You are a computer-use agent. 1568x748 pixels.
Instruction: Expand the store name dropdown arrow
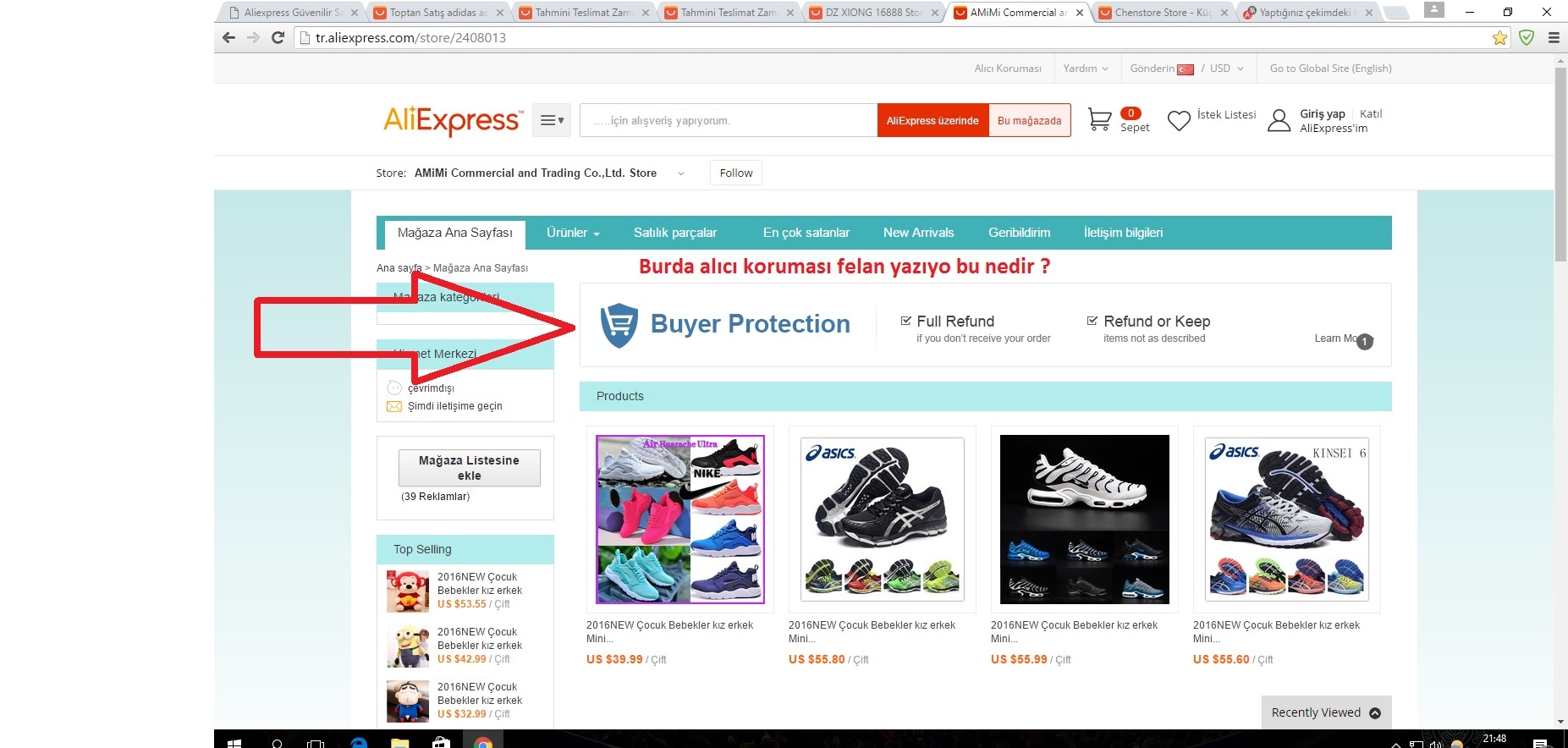[680, 173]
